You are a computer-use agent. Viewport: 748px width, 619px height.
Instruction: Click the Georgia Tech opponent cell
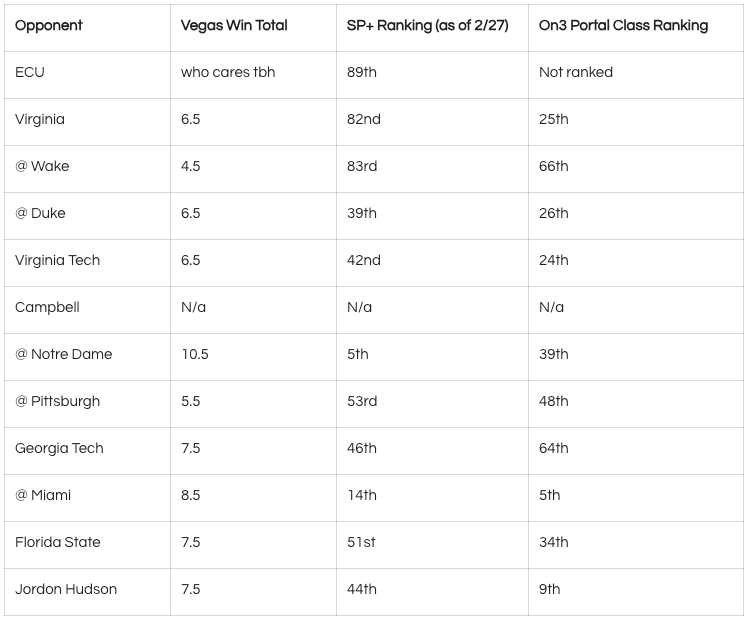tap(87, 451)
